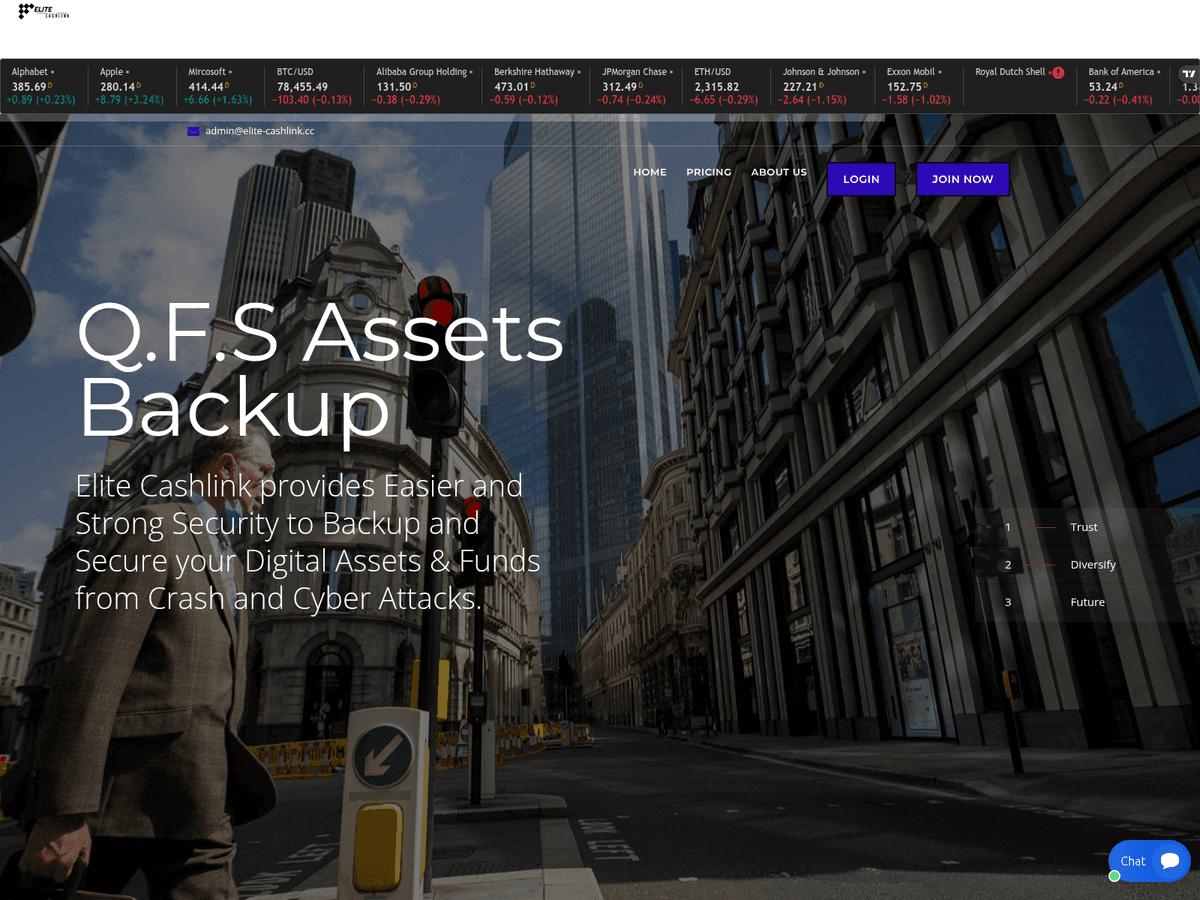The width and height of the screenshot is (1200, 900).
Task: Click the JOIN NOW button
Action: 963,179
